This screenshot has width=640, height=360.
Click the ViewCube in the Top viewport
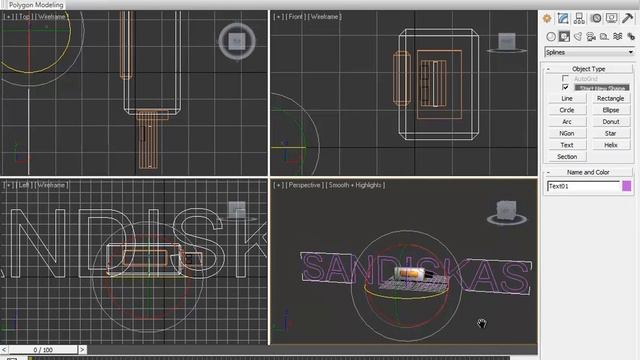(x=237, y=41)
